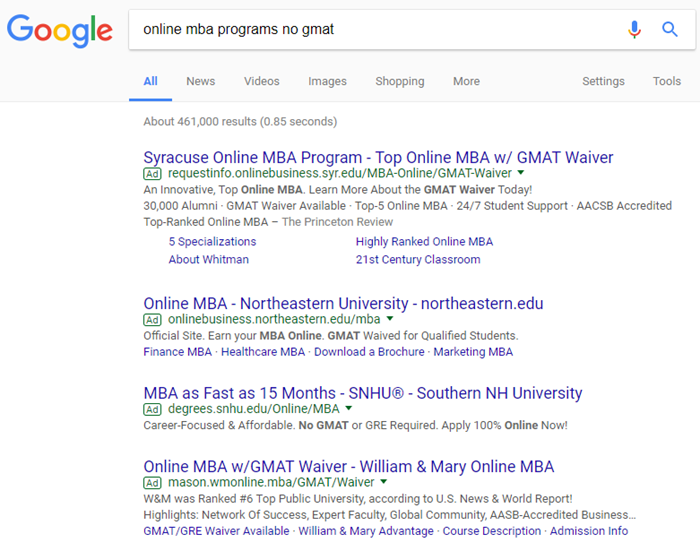
Task: Click the requestinfo.onlinebusiness.syr.edu URL text
Action: (340, 173)
